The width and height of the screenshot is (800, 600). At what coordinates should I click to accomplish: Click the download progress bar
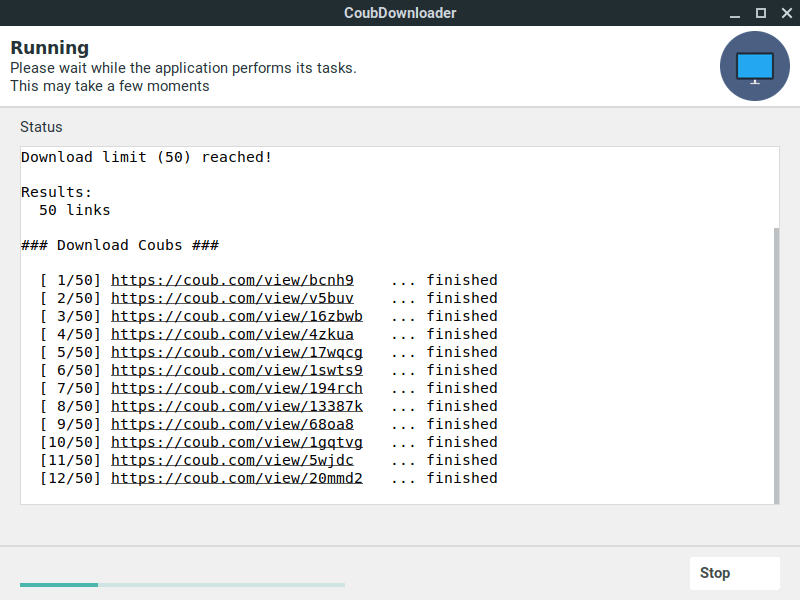point(182,585)
